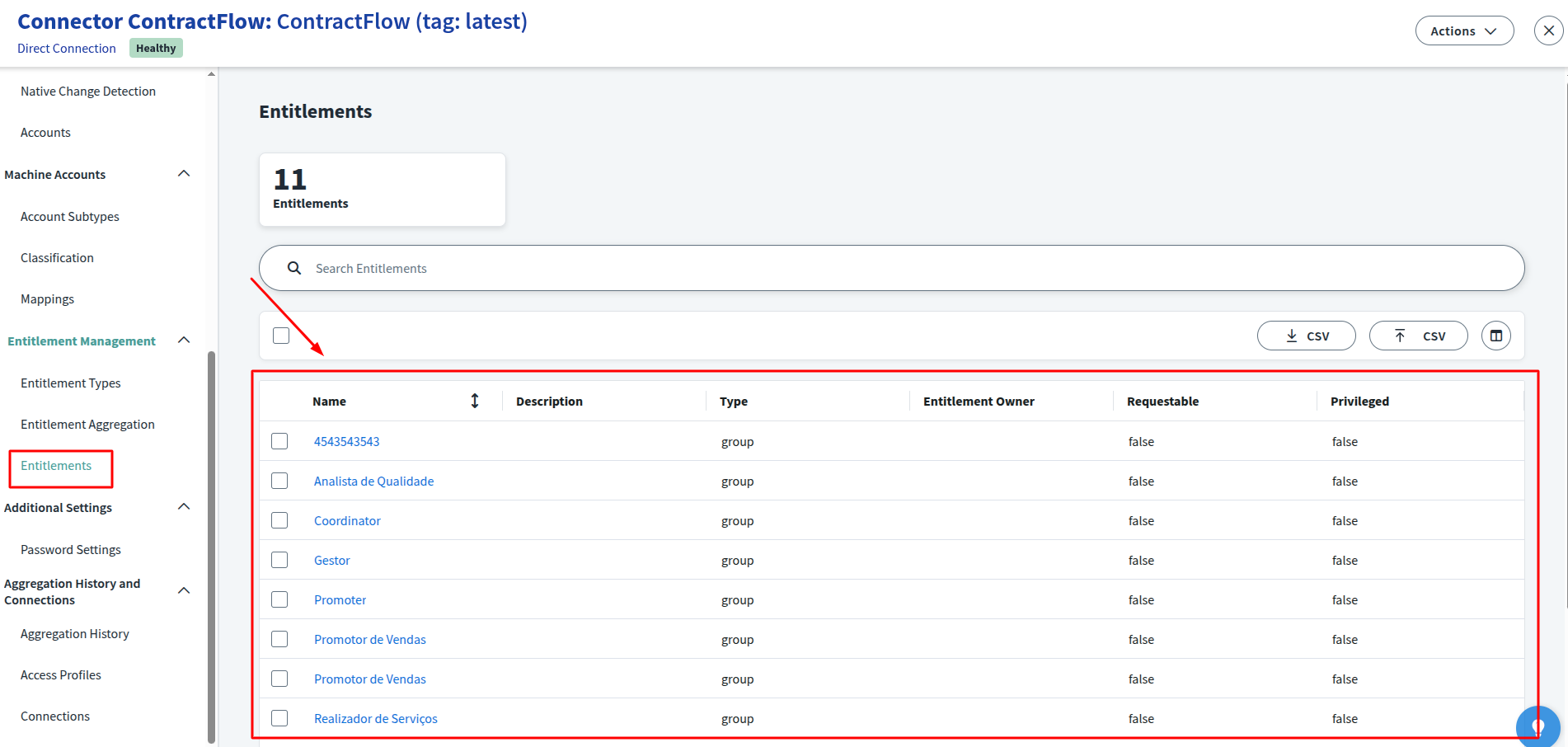
Task: Tick the select-all entitlements checkbox
Action: tap(281, 336)
